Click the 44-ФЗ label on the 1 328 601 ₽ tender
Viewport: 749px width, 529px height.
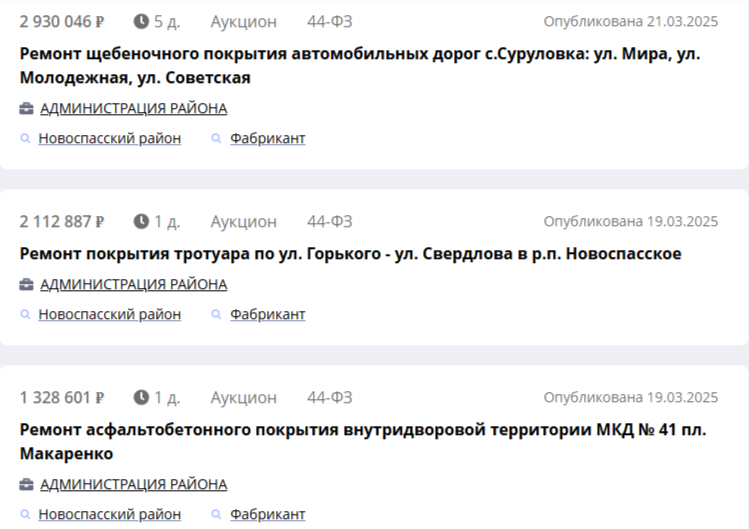329,397
